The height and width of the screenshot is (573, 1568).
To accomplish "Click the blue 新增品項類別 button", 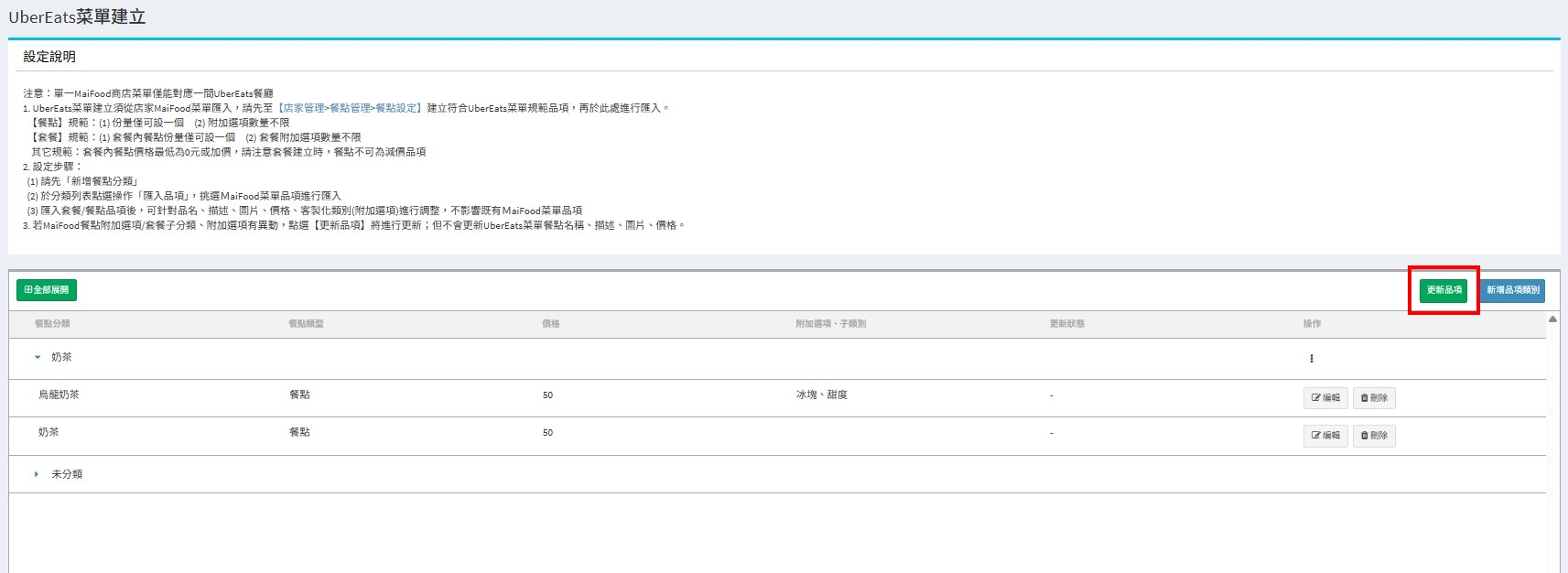I will point(1512,290).
